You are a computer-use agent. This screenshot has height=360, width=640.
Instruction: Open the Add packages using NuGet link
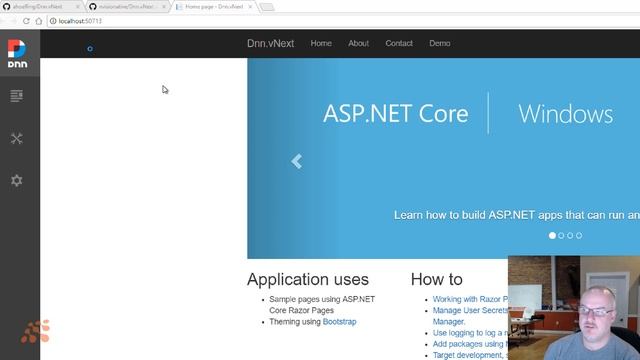470,344
